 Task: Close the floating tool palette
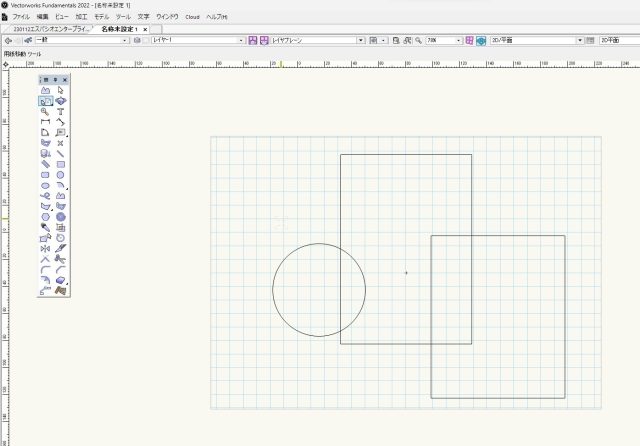pos(65,79)
